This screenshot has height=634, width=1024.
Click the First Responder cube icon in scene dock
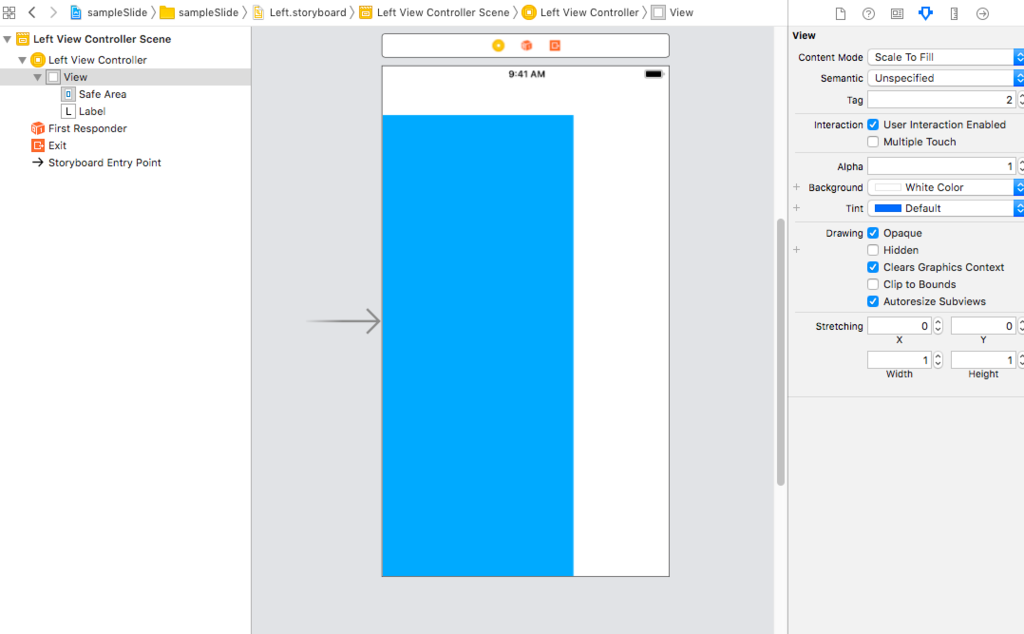point(526,46)
